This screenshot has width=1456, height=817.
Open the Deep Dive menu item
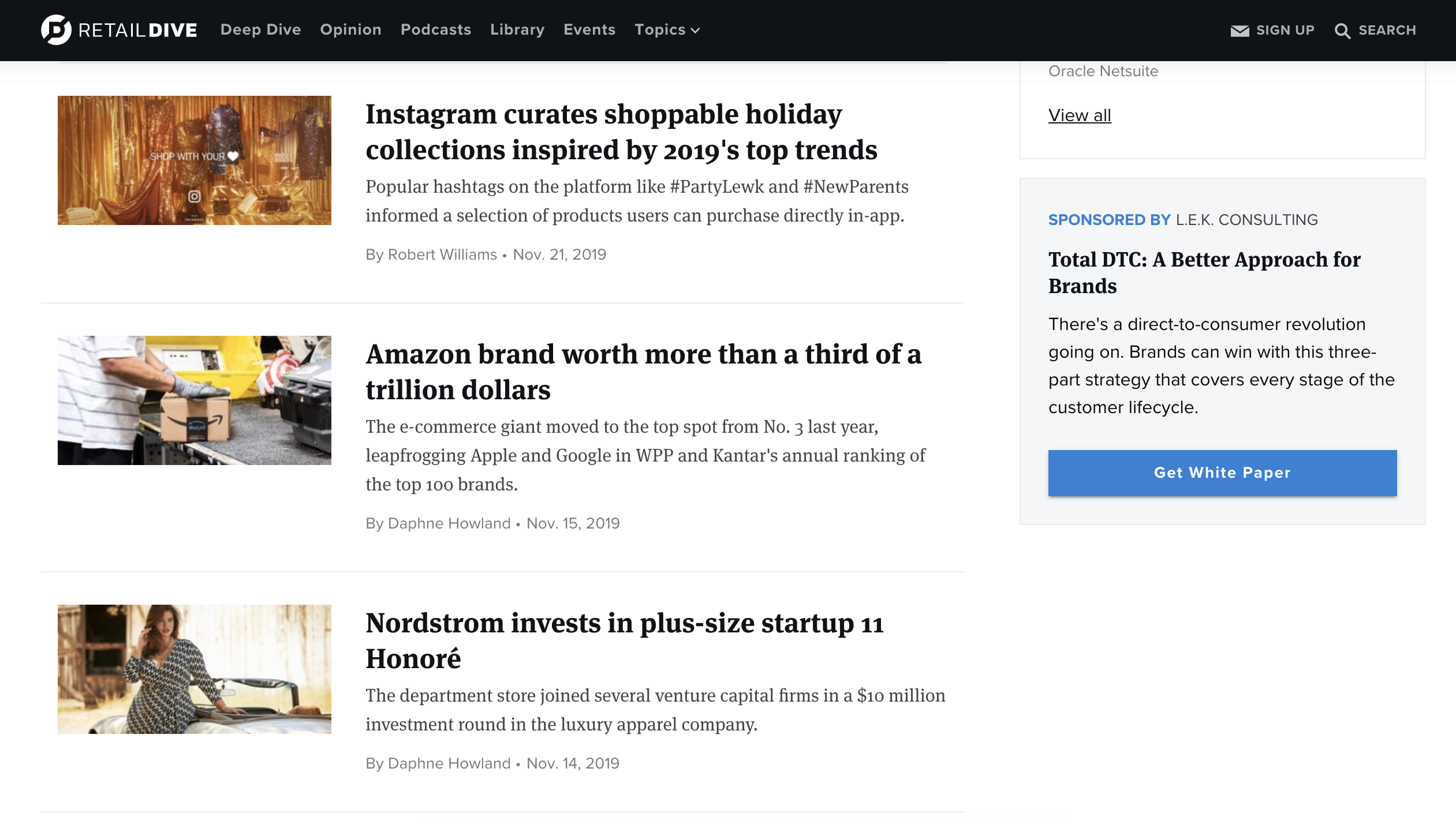pyautogui.click(x=260, y=29)
